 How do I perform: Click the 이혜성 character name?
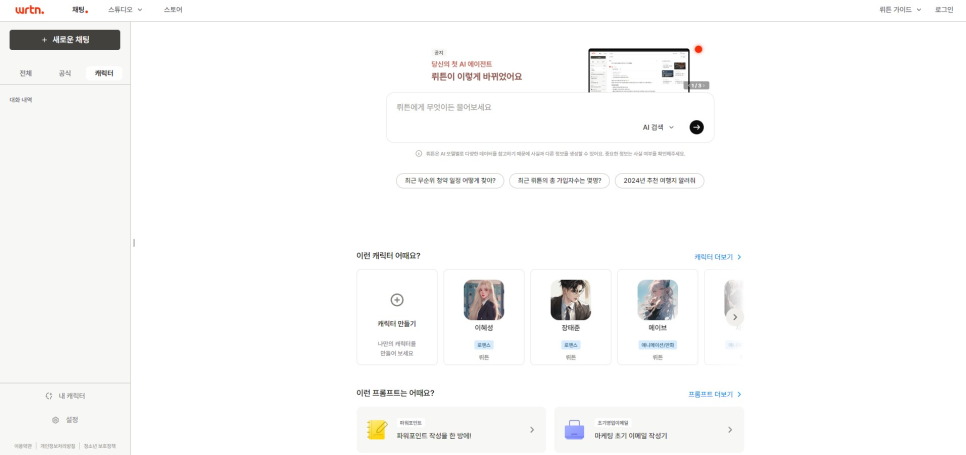tap(484, 328)
